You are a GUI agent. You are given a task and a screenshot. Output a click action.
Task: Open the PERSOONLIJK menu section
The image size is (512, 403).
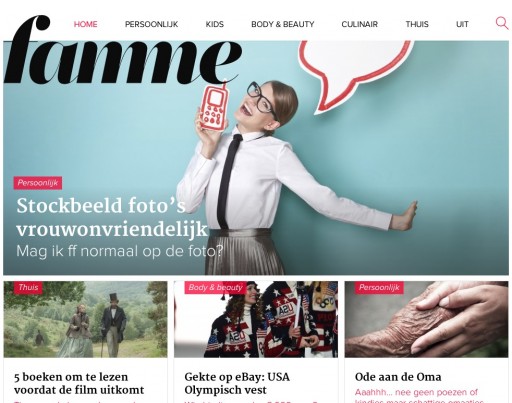tap(151, 24)
